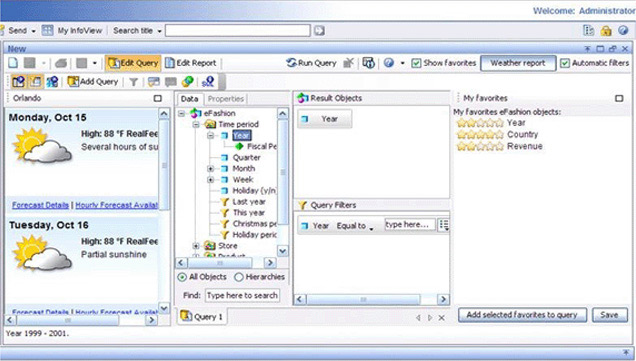636x361 pixels.
Task: Click the search go arrow button
Action: click(x=320, y=30)
